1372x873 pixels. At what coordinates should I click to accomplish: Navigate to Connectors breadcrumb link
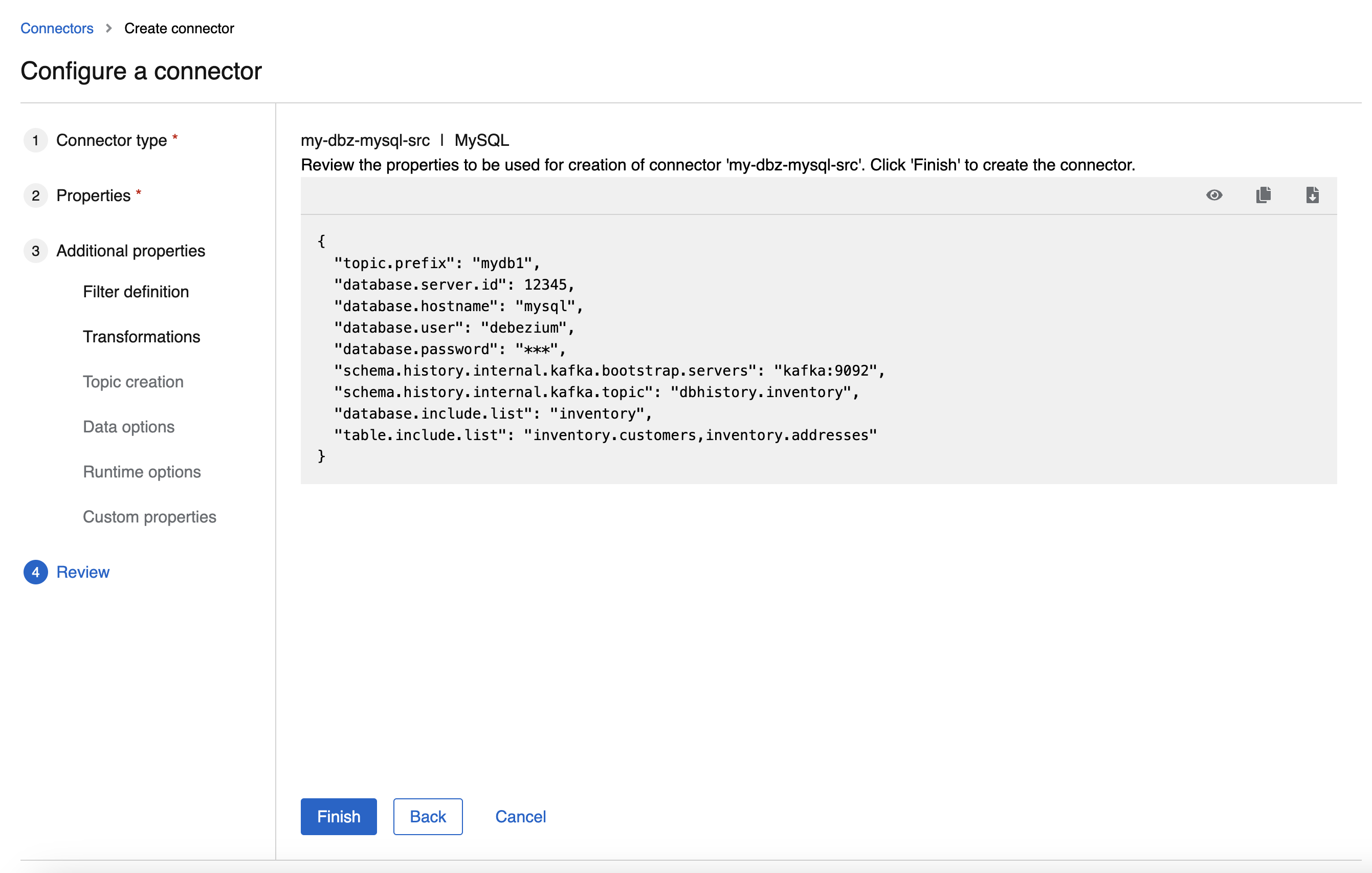56,29
